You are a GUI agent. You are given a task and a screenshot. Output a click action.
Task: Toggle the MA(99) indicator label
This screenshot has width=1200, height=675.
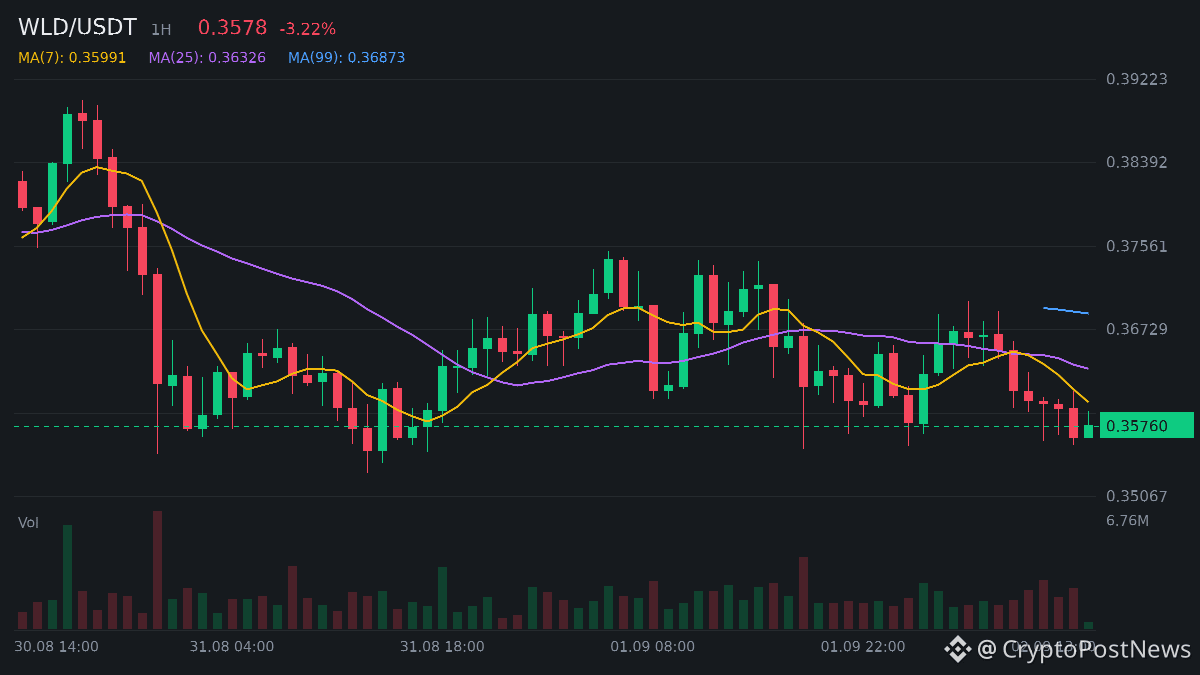[x=347, y=58]
